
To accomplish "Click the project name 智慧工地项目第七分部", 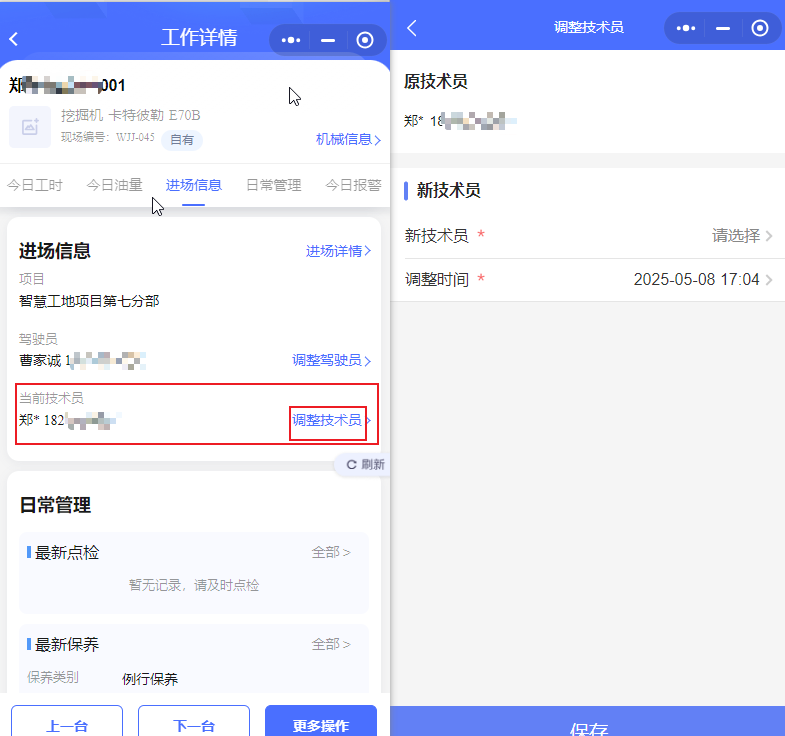I will click(89, 301).
